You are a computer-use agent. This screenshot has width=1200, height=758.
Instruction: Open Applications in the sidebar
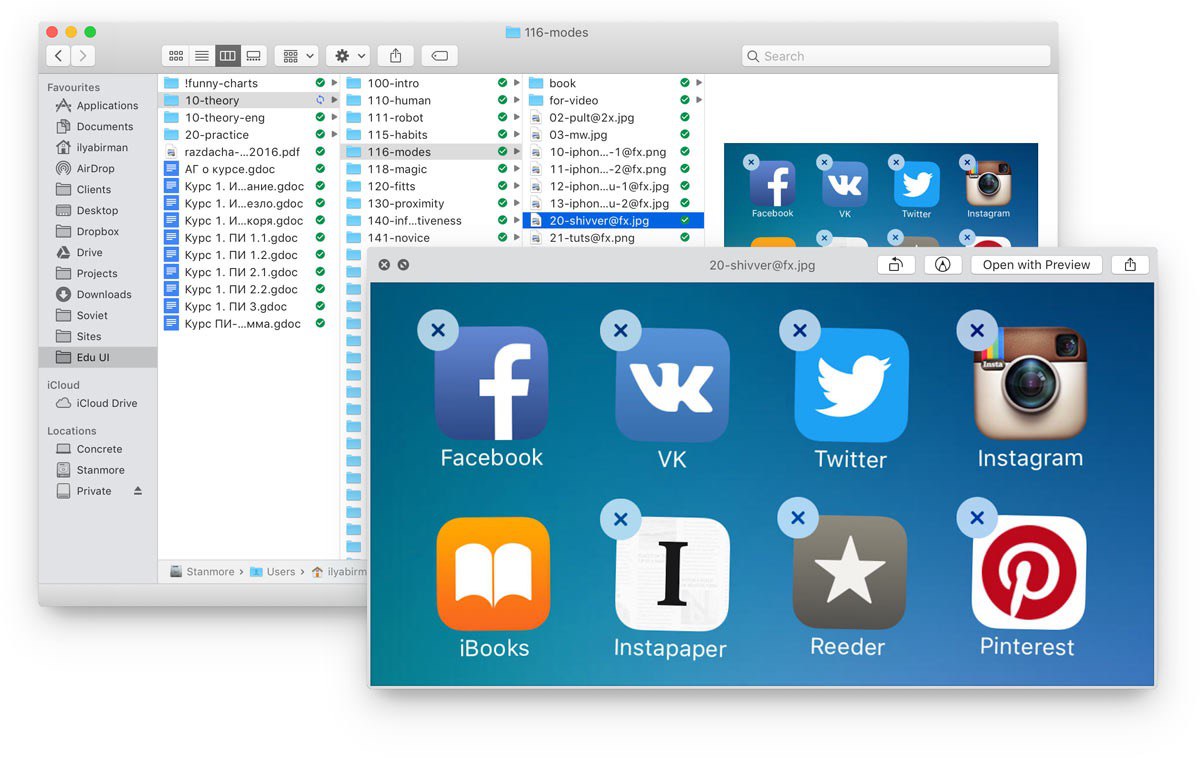[x=98, y=105]
